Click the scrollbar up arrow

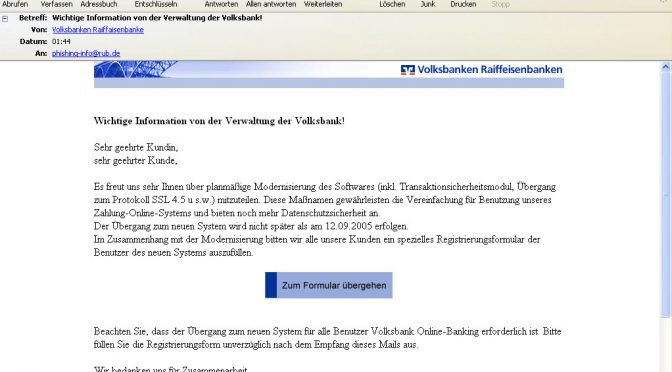pos(666,67)
